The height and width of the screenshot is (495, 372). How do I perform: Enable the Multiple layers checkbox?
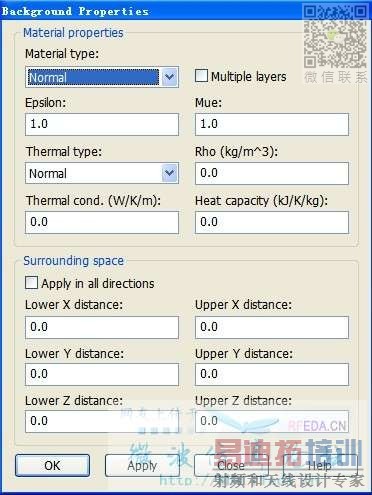(x=201, y=76)
